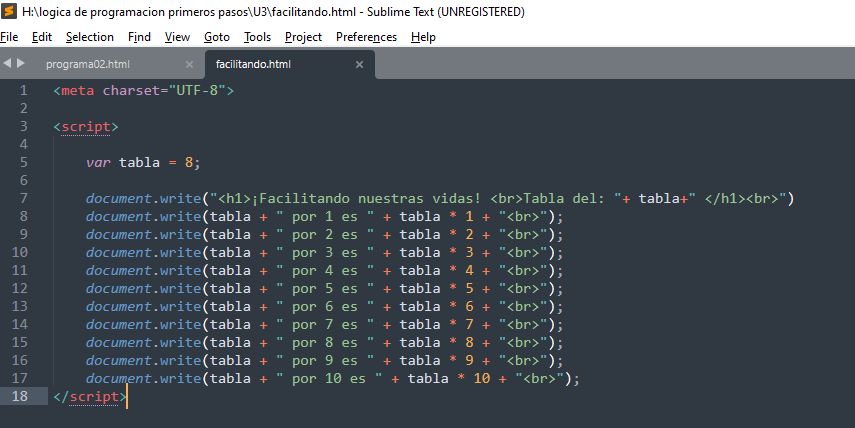The width and height of the screenshot is (855, 428).
Task: Click 'Tabla del:' text on line 7
Action: 564,198
